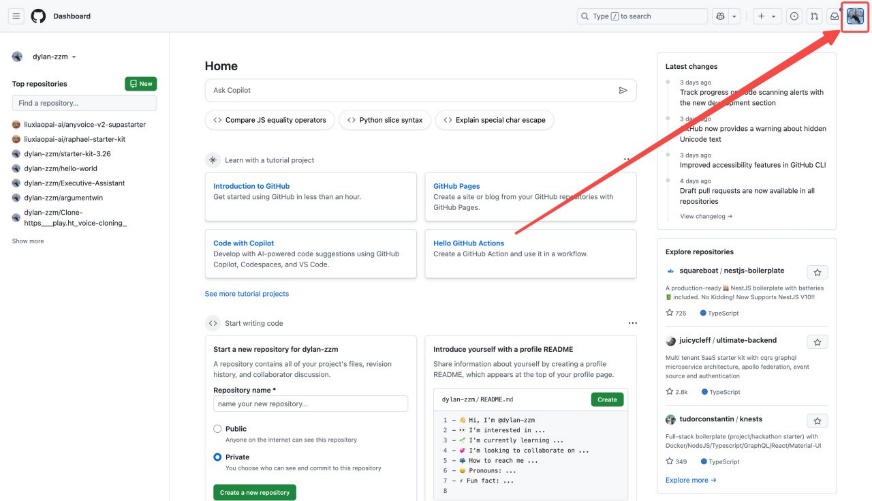Select the Private repository visibility option
The width and height of the screenshot is (872, 501).
(218, 457)
